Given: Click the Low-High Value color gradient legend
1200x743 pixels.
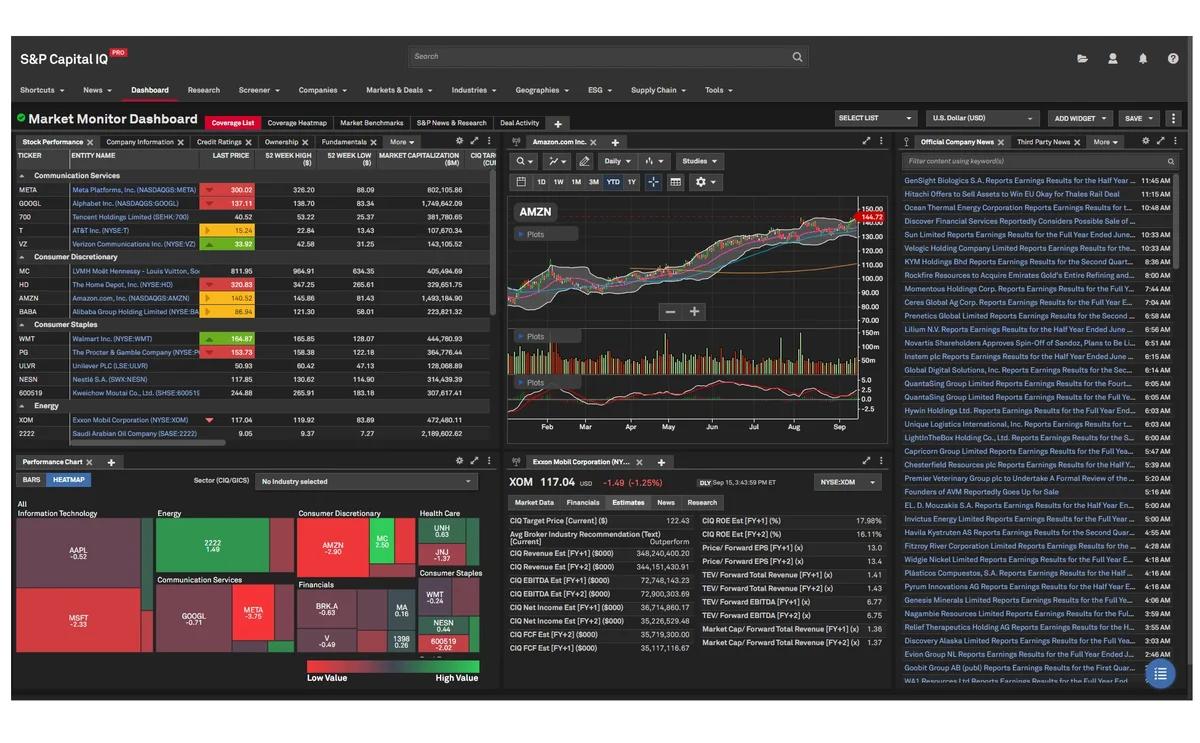Looking at the screenshot, I should click(392, 666).
